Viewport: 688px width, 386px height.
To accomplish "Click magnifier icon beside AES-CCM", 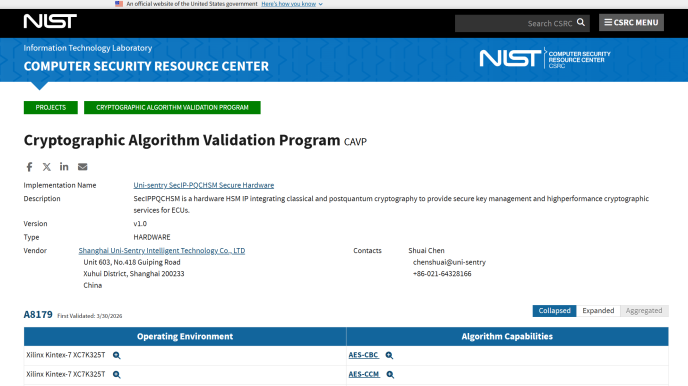I will click(x=390, y=375).
